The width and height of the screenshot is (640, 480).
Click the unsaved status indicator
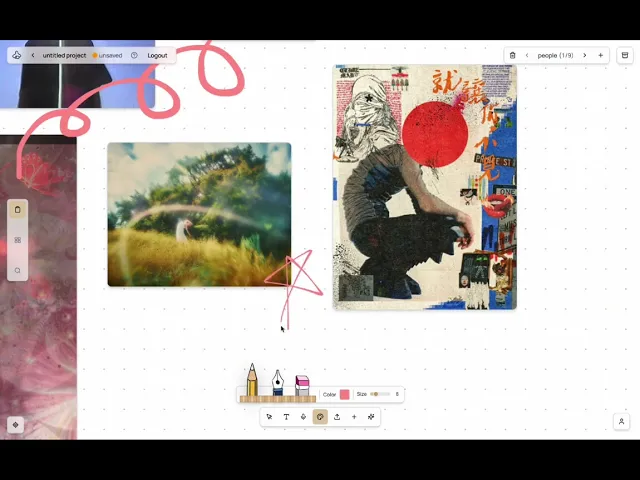pos(107,55)
